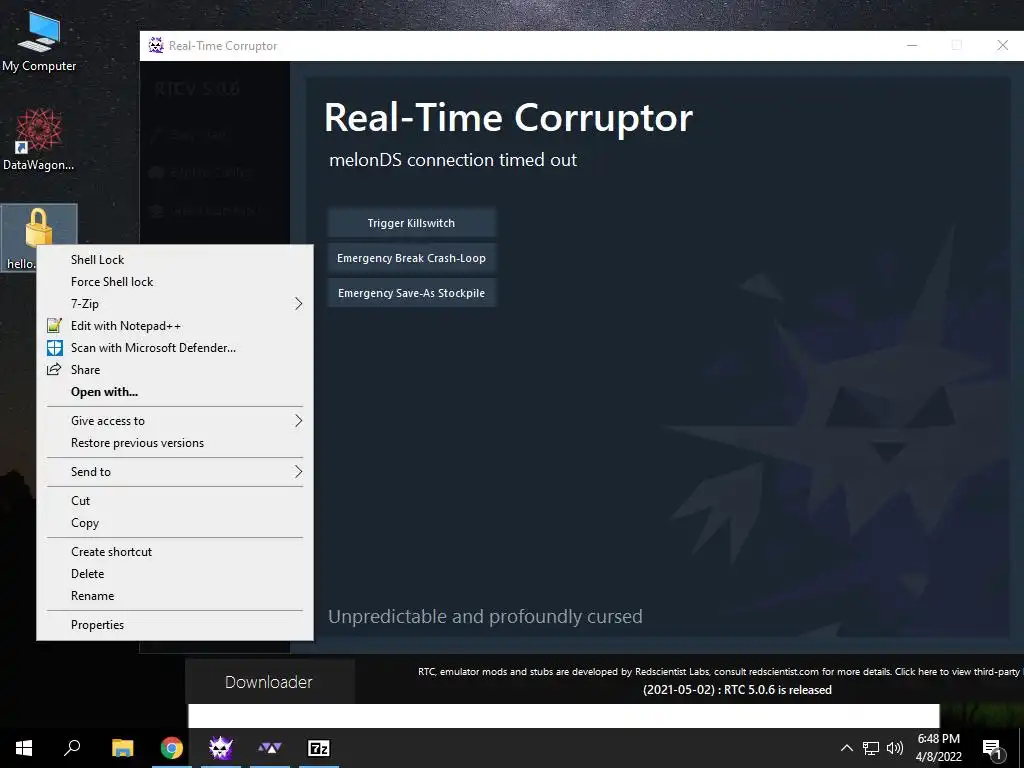
Task: Open the Windows Start menu
Action: click(24, 748)
